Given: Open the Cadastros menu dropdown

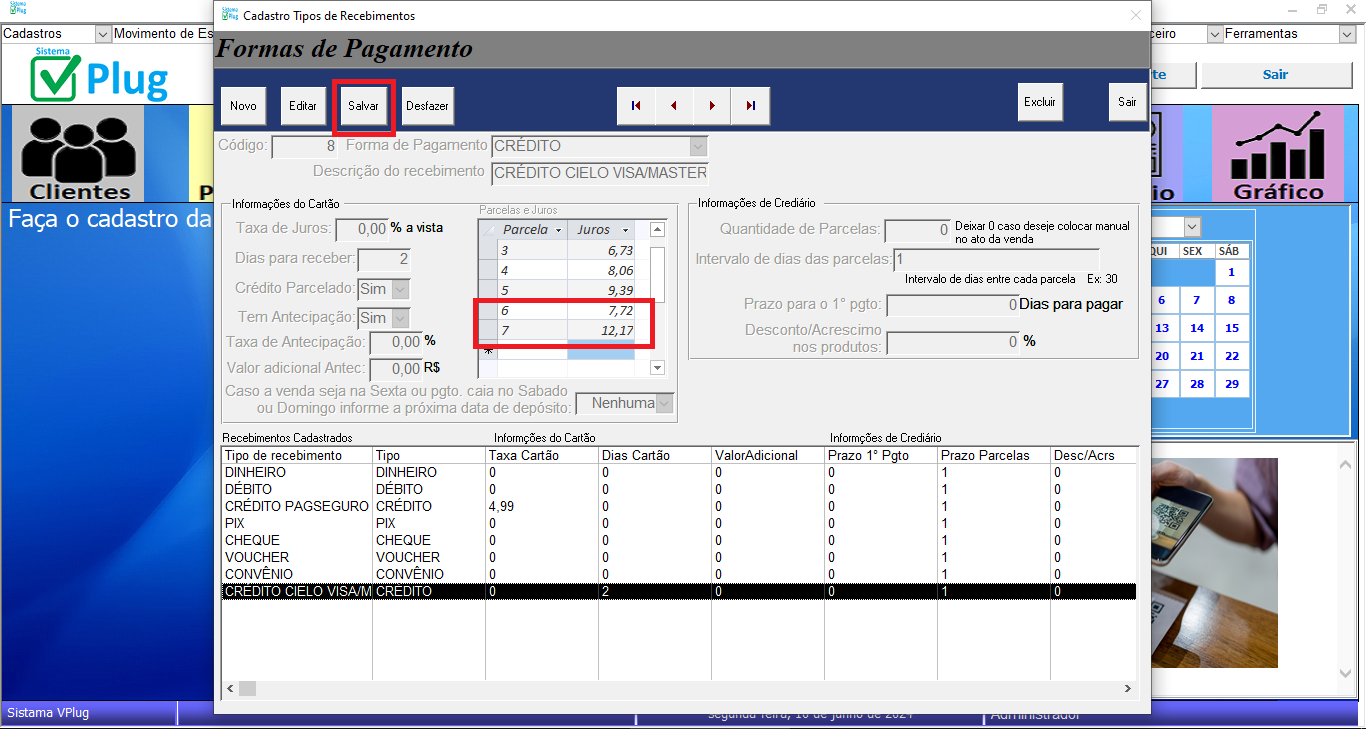Looking at the screenshot, I should 102,34.
